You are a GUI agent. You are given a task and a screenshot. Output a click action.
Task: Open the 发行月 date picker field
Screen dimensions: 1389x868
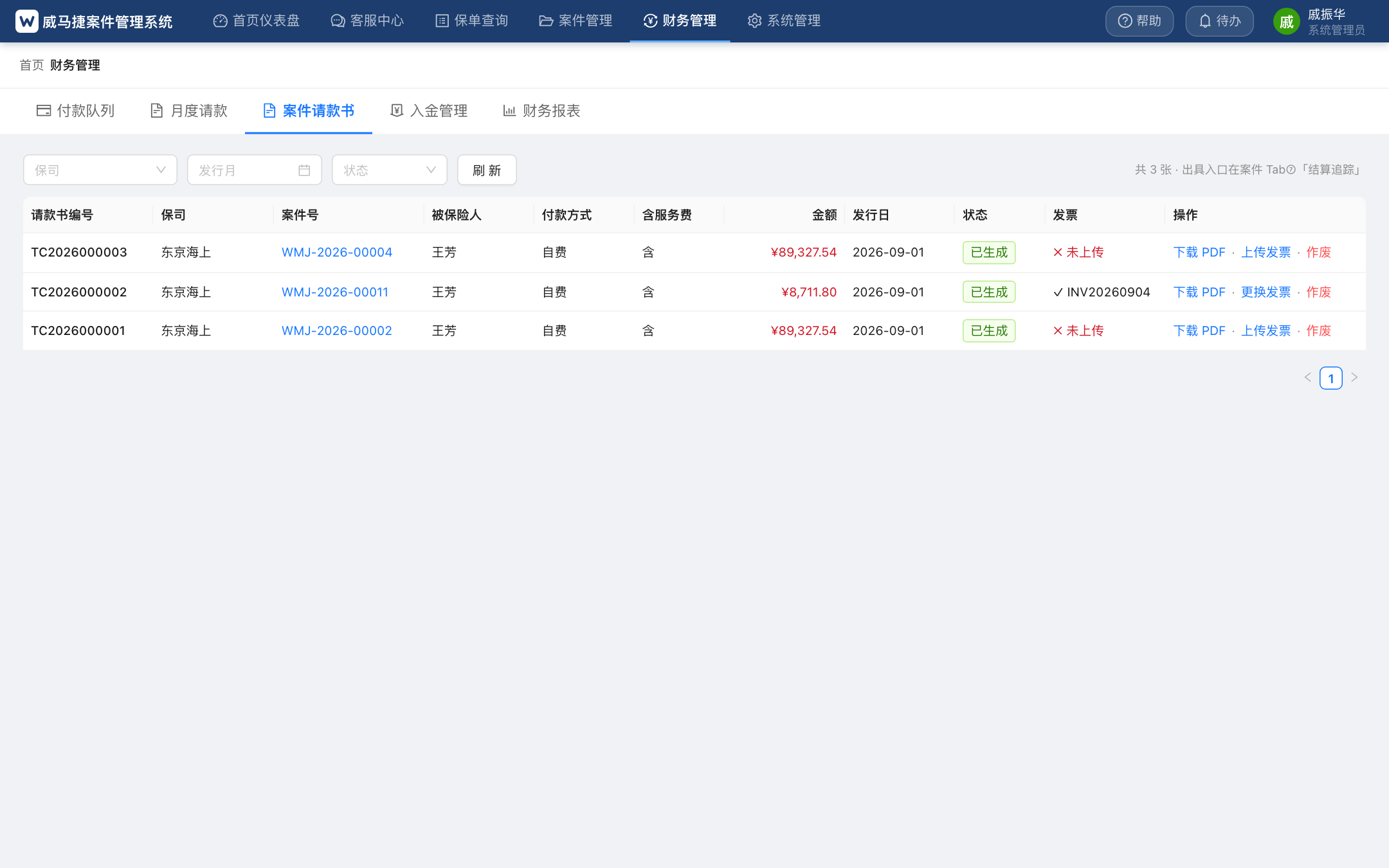tap(255, 170)
